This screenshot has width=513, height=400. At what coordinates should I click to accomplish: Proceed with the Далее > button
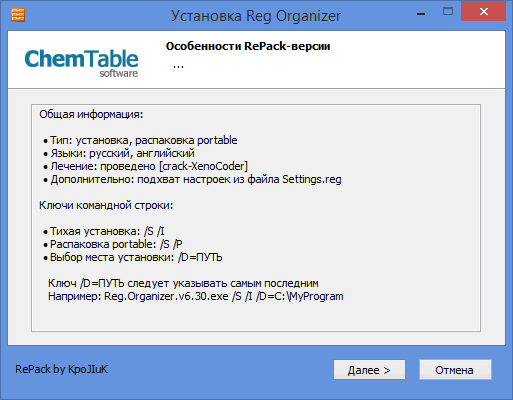pyautogui.click(x=369, y=370)
